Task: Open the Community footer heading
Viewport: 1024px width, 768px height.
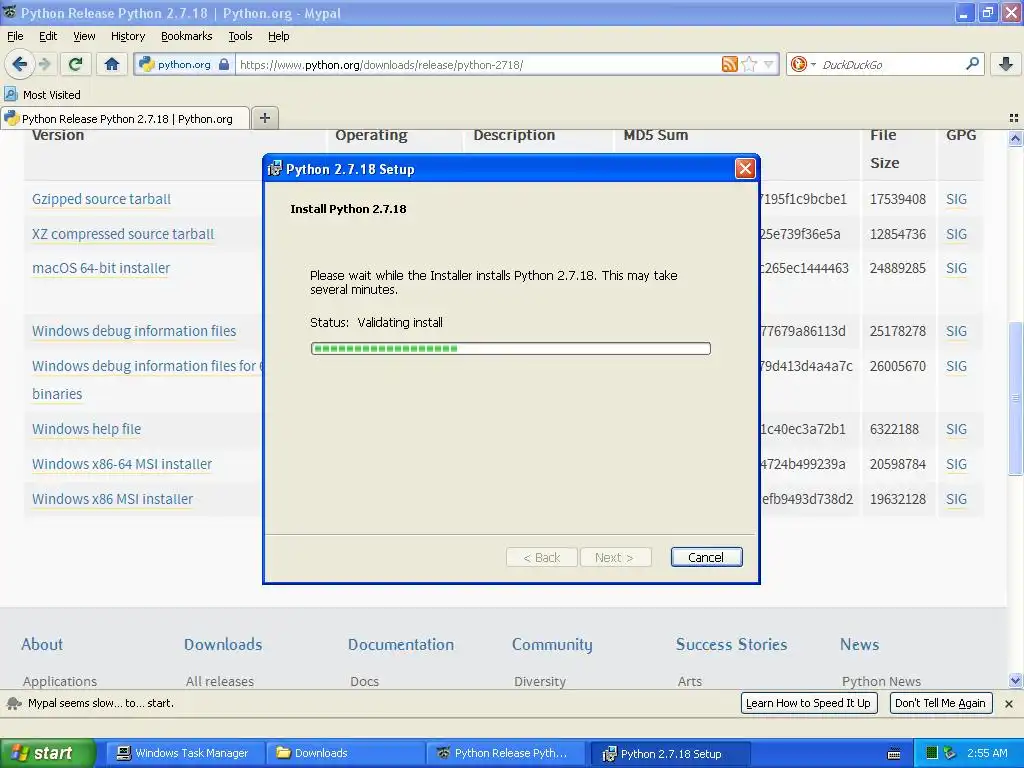Action: click(552, 645)
